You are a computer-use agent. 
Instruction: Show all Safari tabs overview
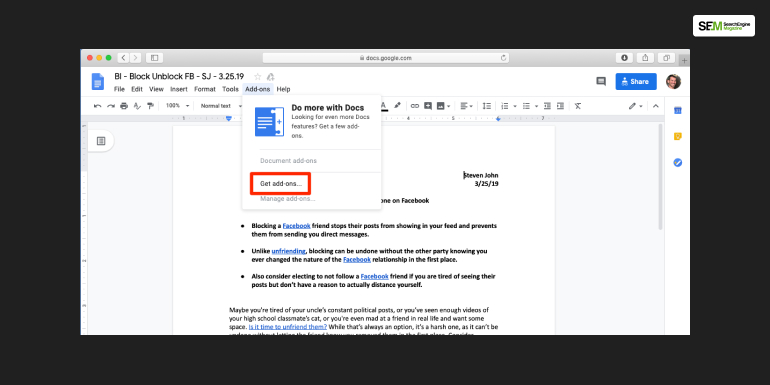(666, 58)
